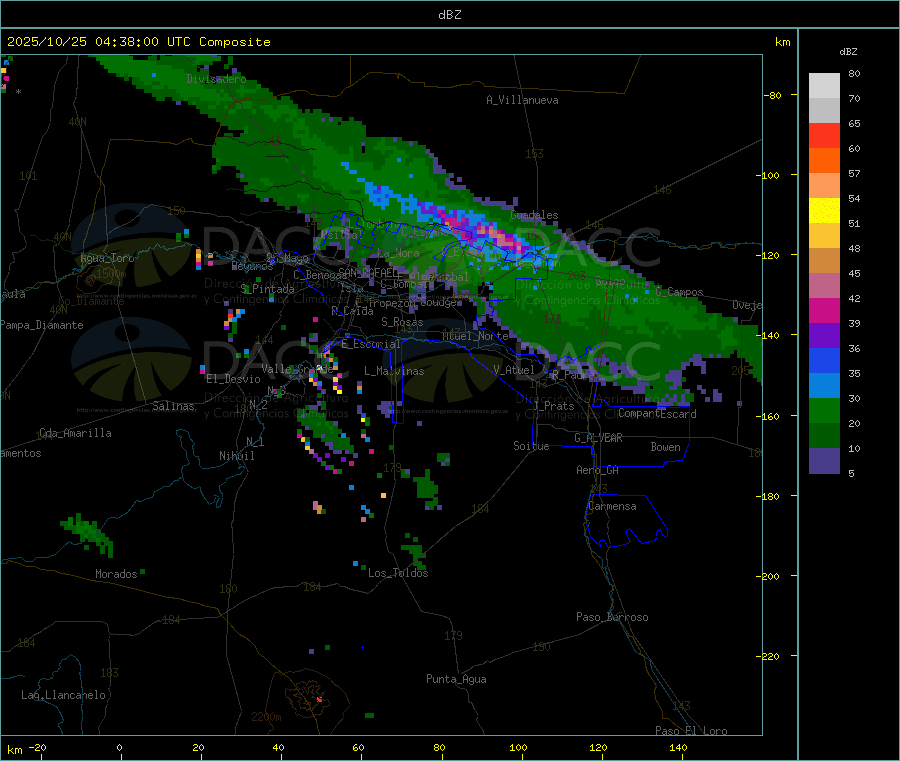Screen dimensions: 900x761
Task: Click the dBZ title at the top
Action: pyautogui.click(x=449, y=14)
